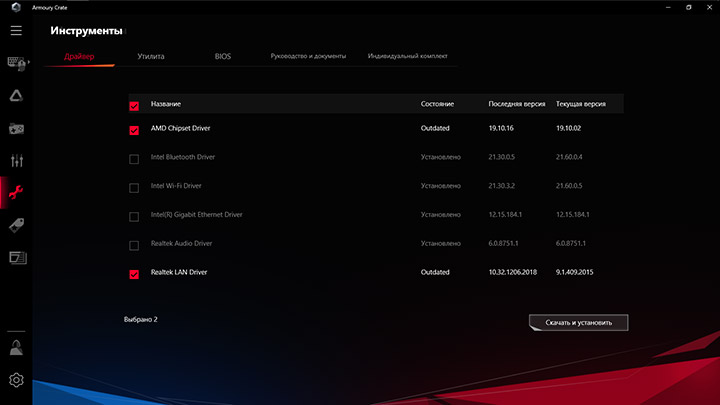Restore down the Armoury Crate window
720x405 pixels.
tap(689, 7)
